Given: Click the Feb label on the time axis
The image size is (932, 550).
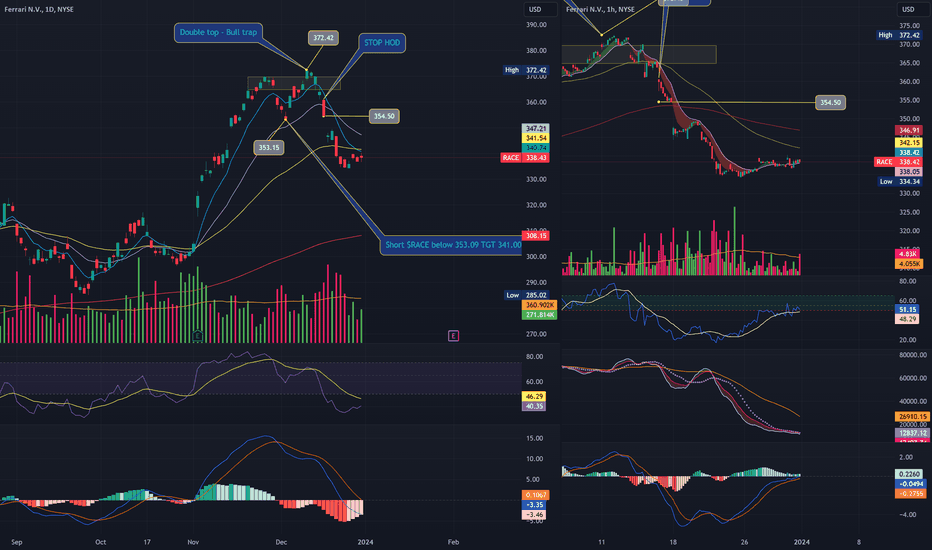Looking at the screenshot, I should click(x=453, y=542).
